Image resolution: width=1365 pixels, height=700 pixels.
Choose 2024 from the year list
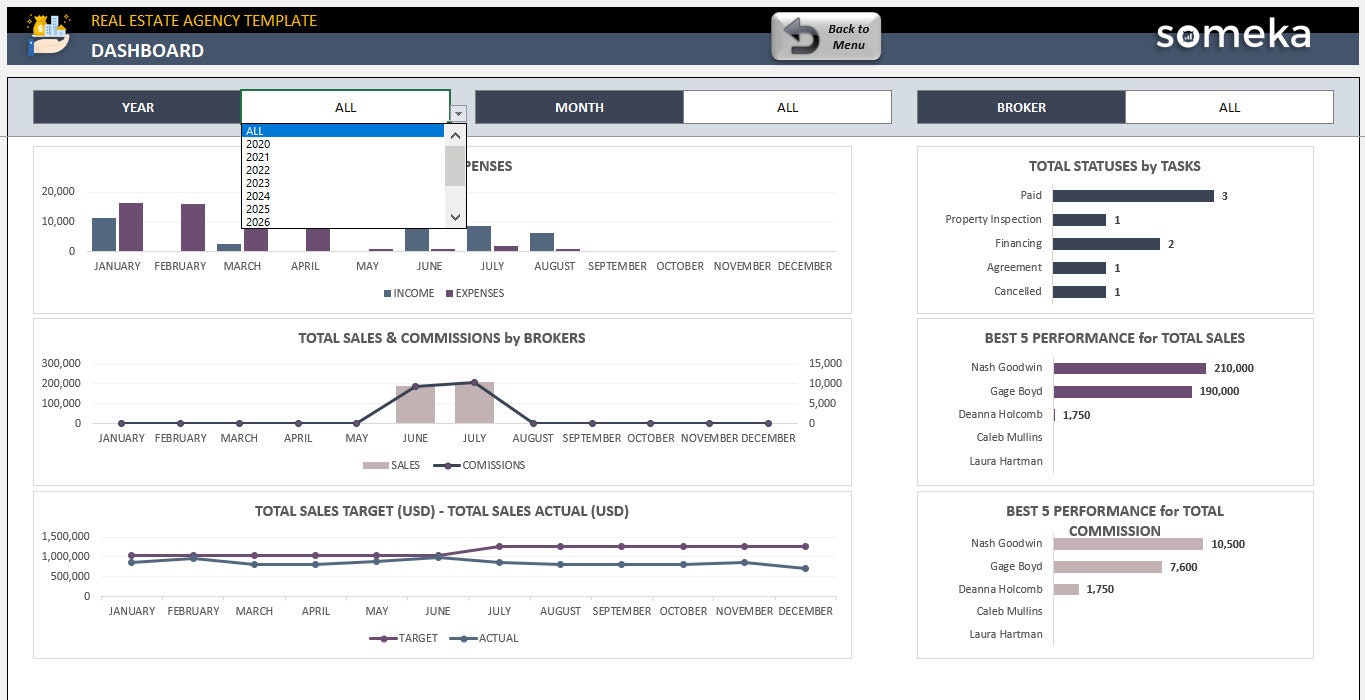click(342, 196)
